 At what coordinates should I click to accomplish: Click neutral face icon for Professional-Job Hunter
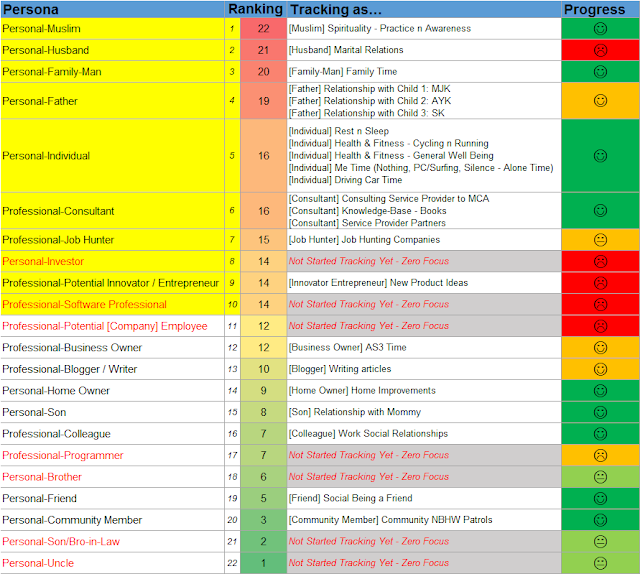click(600, 240)
